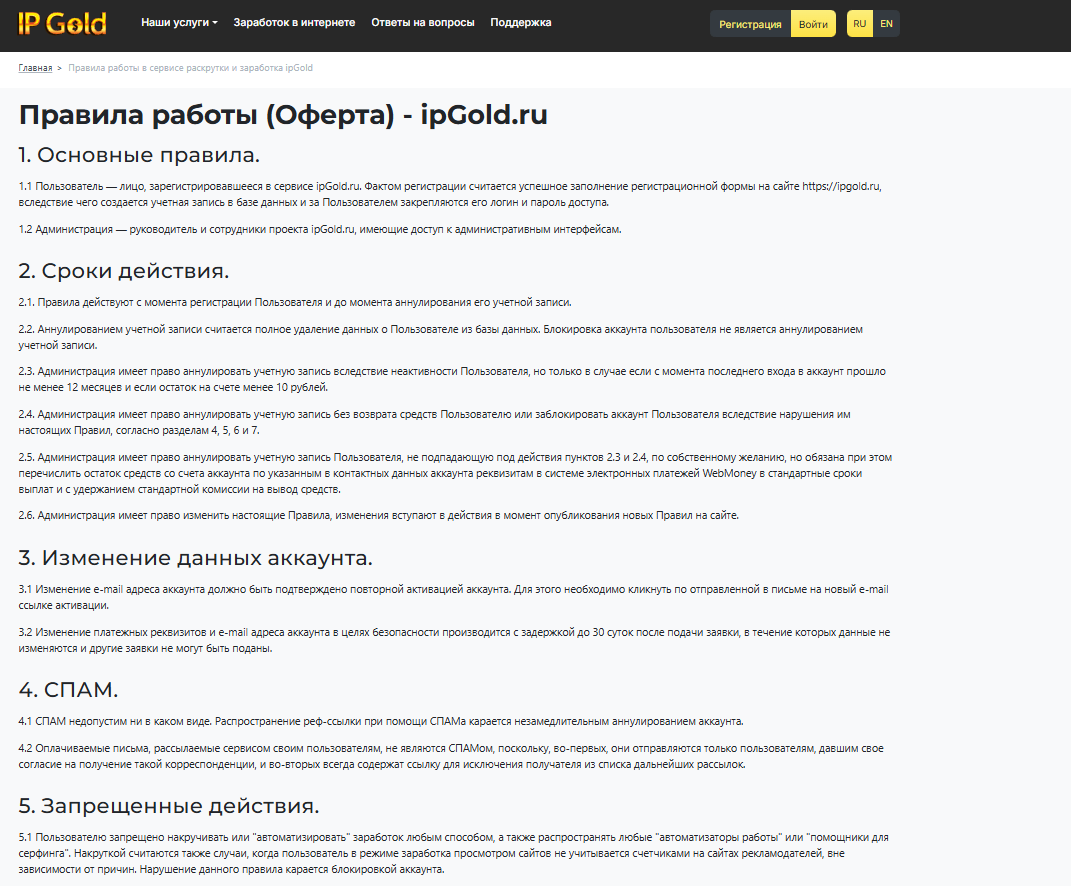
Task: Follow the Главная breadcrumb link
Action: (36, 68)
